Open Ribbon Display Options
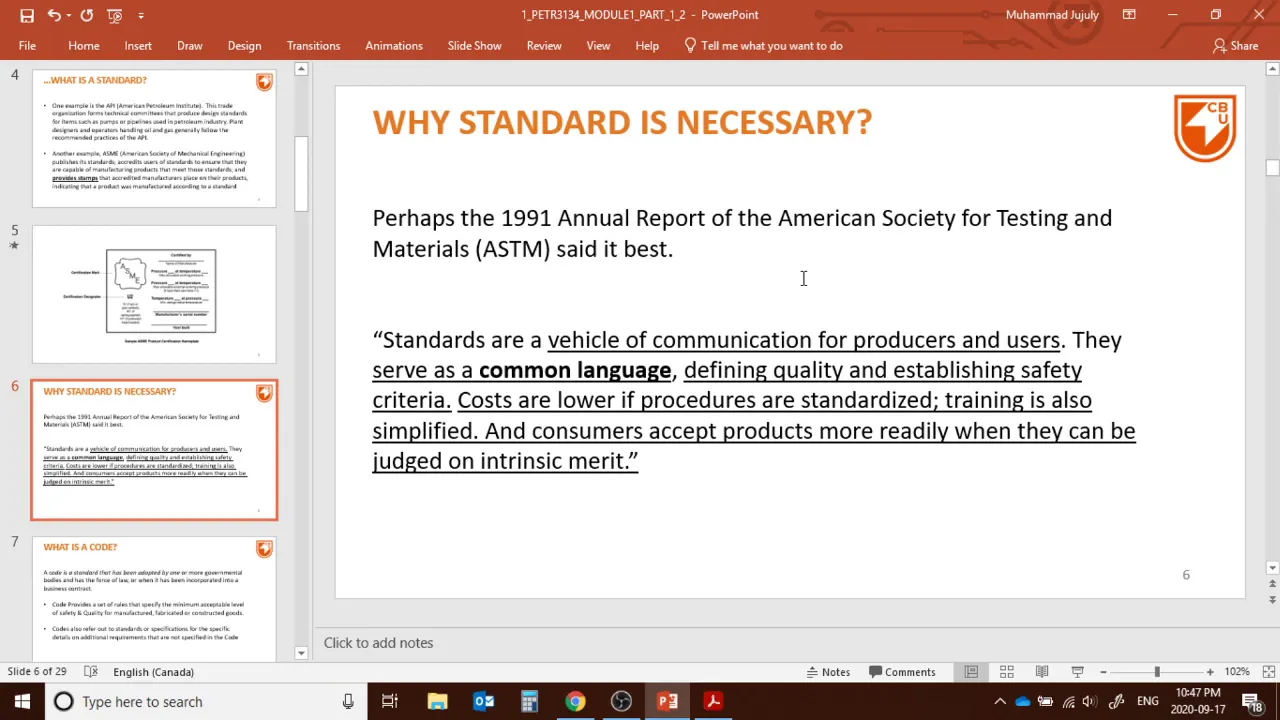The image size is (1280, 720). [1129, 15]
